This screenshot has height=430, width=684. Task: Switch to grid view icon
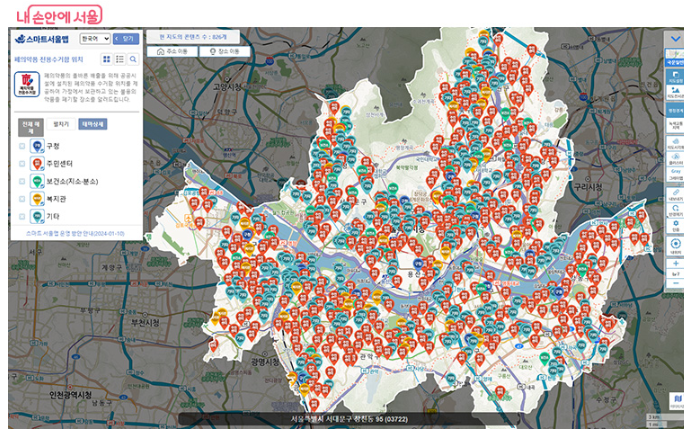pyautogui.click(x=106, y=59)
